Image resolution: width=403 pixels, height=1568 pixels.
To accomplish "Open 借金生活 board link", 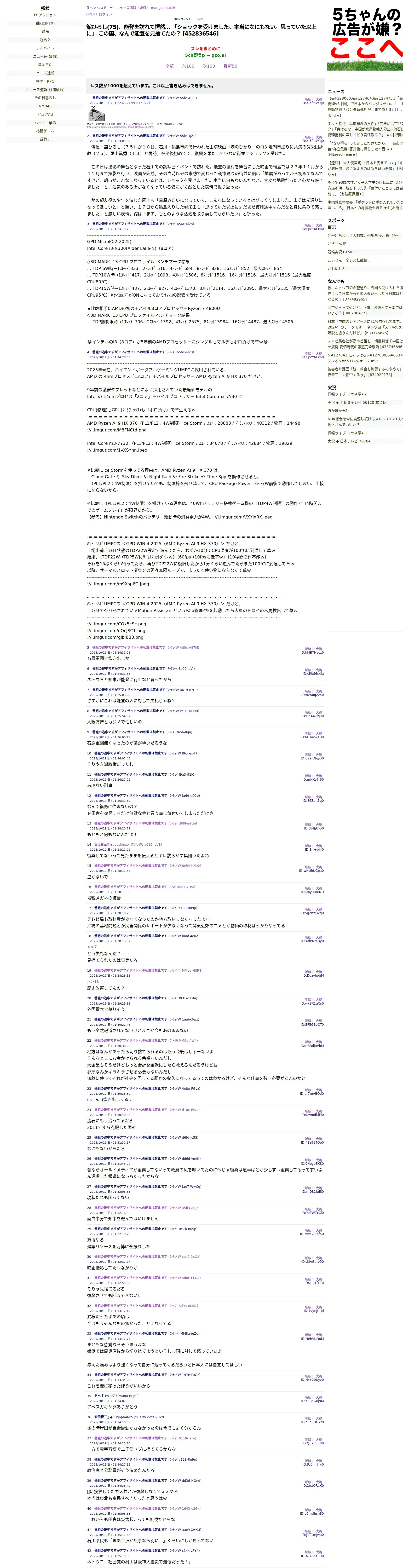I will (45, 65).
